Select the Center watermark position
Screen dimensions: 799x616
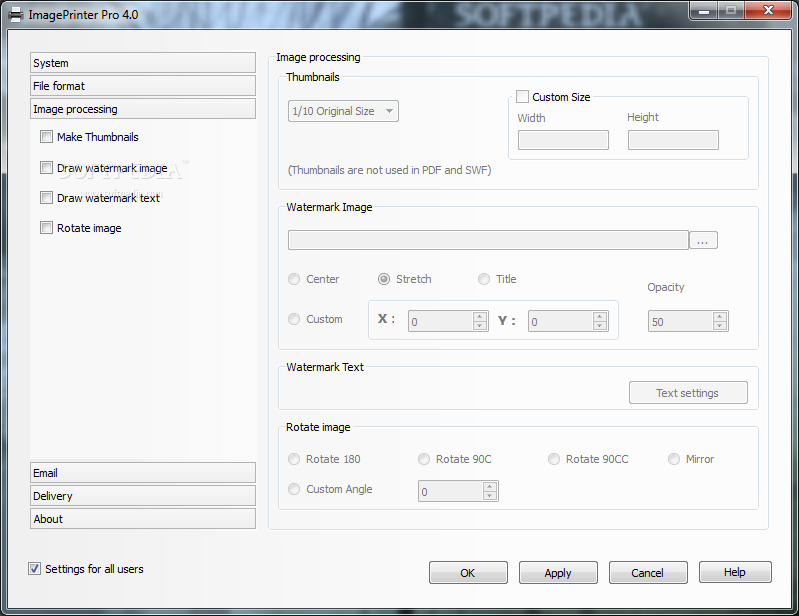[294, 279]
